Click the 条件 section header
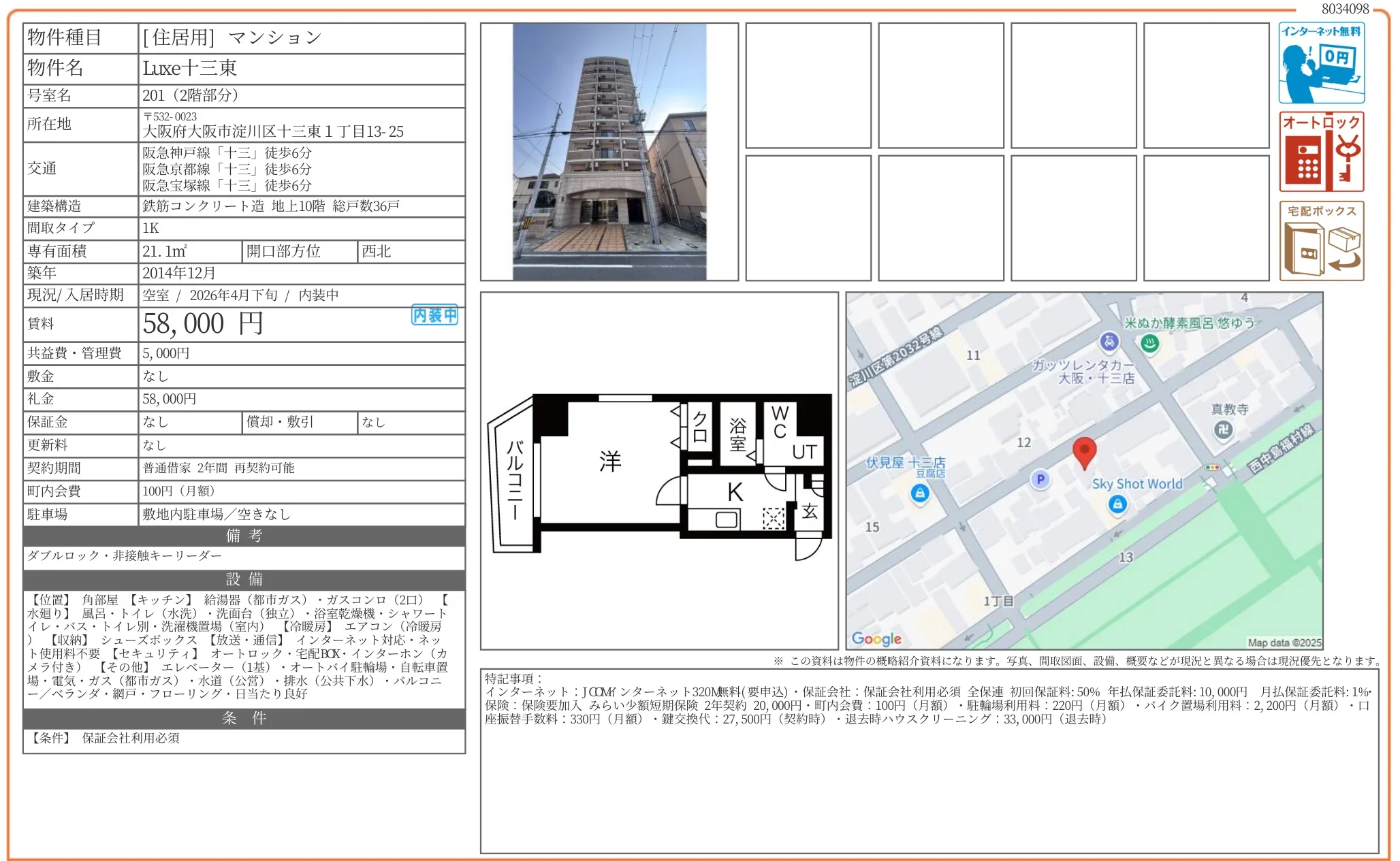The width and height of the screenshot is (1400, 861). point(244,718)
